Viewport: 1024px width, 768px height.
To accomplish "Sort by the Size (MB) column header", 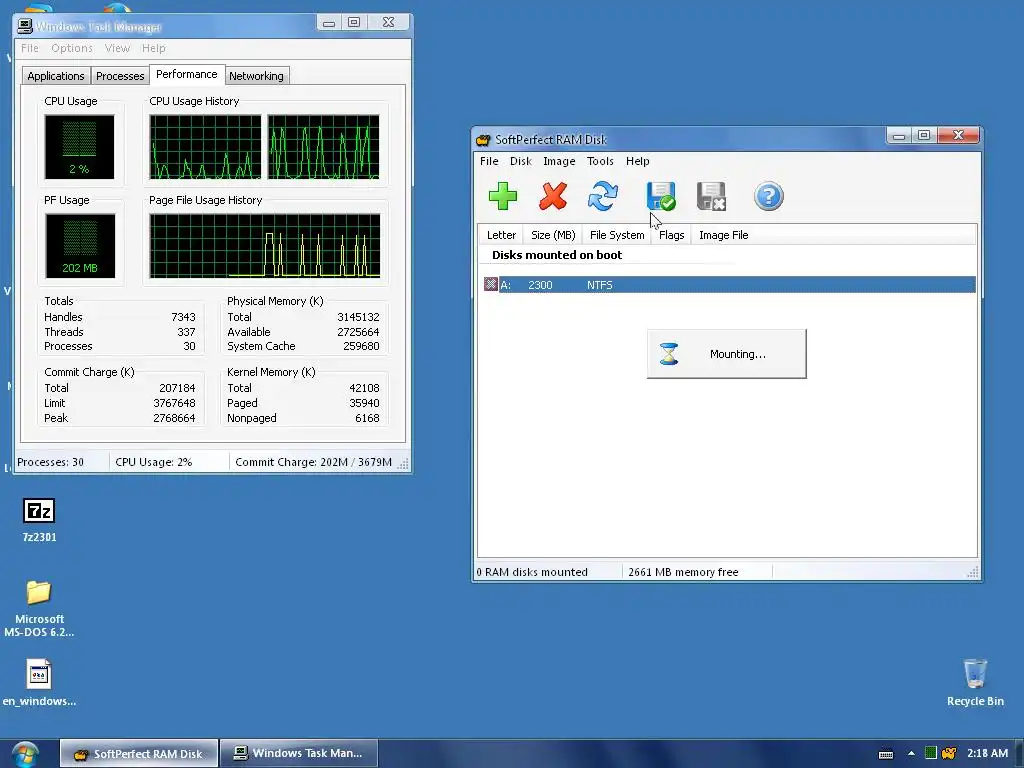I will (x=552, y=235).
